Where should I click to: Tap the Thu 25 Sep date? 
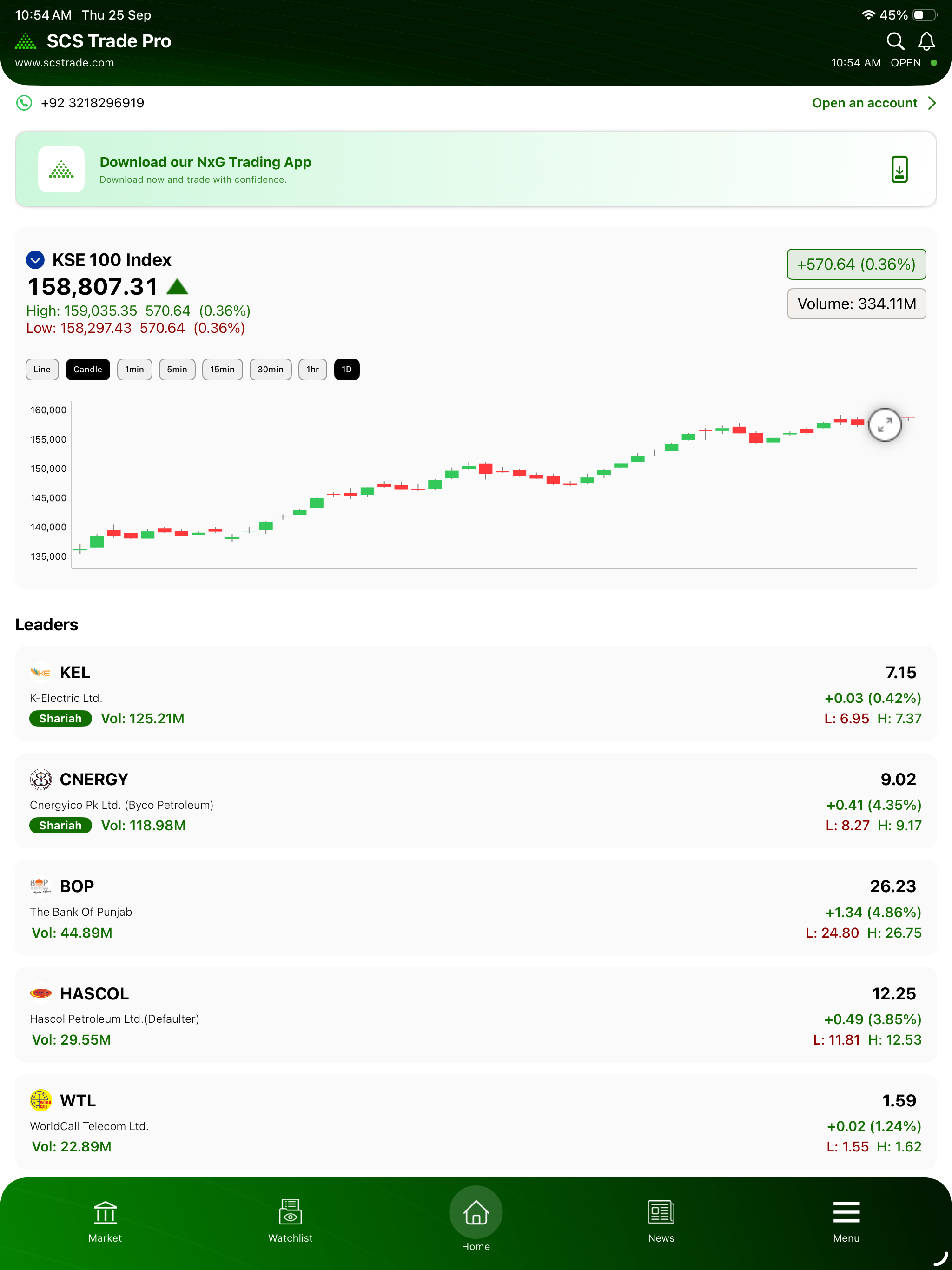pos(117,15)
